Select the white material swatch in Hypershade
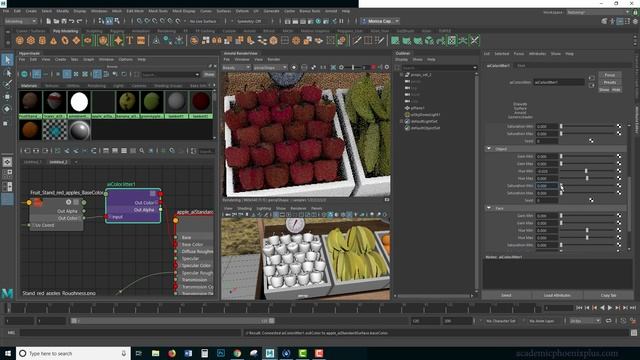The image size is (640, 360). [x=79, y=102]
